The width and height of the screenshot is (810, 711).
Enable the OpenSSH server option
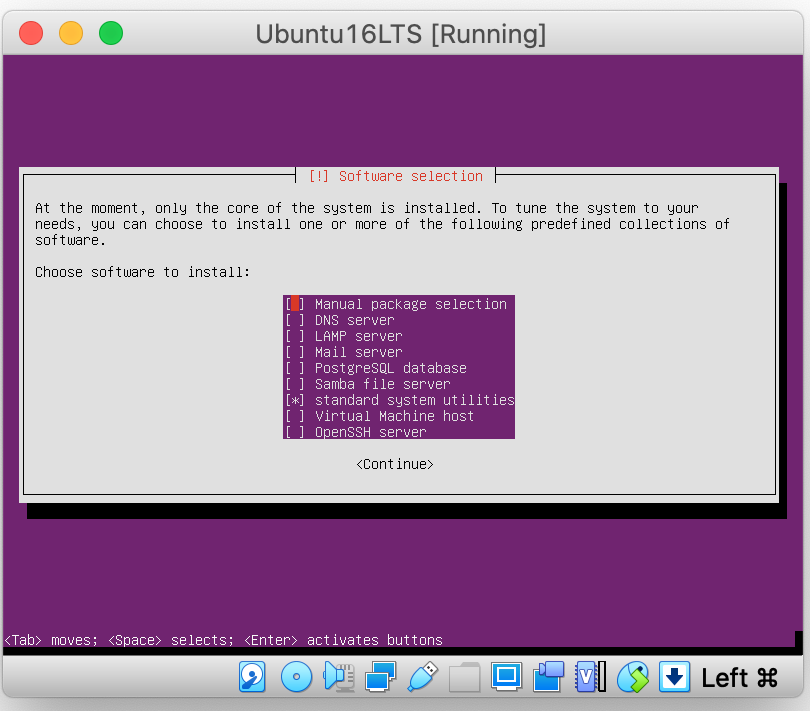point(295,432)
